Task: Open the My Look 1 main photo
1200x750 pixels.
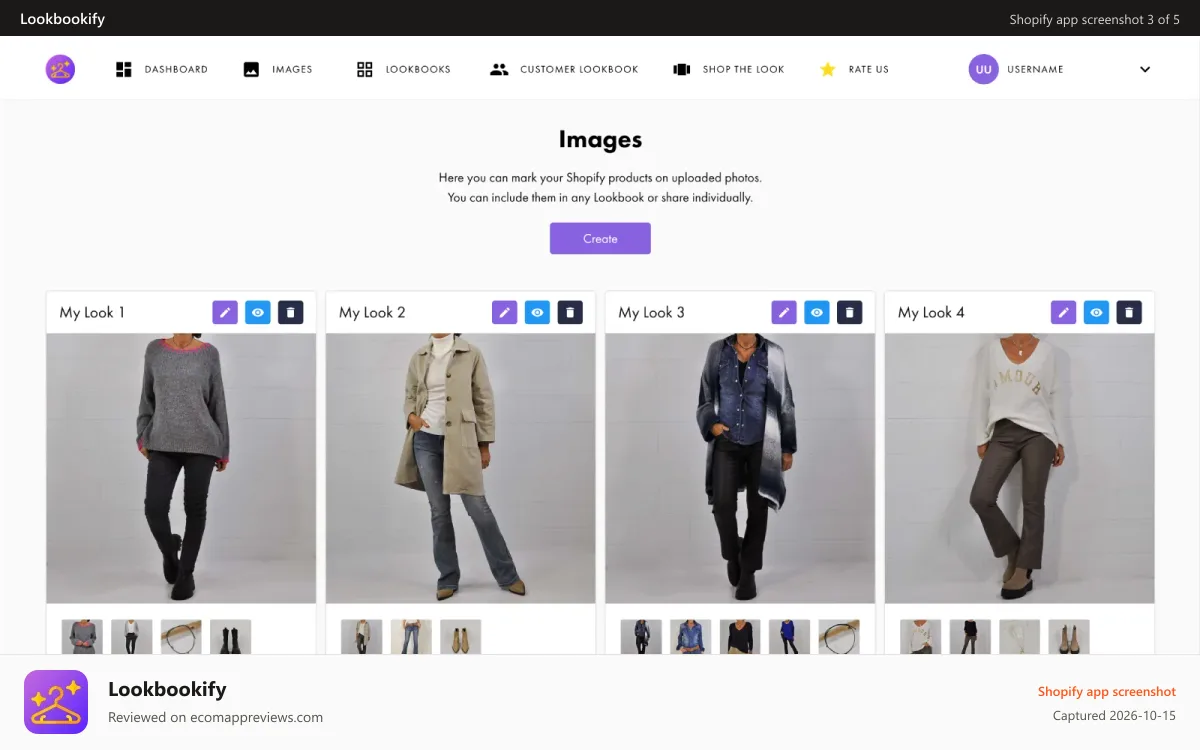Action: 181,468
